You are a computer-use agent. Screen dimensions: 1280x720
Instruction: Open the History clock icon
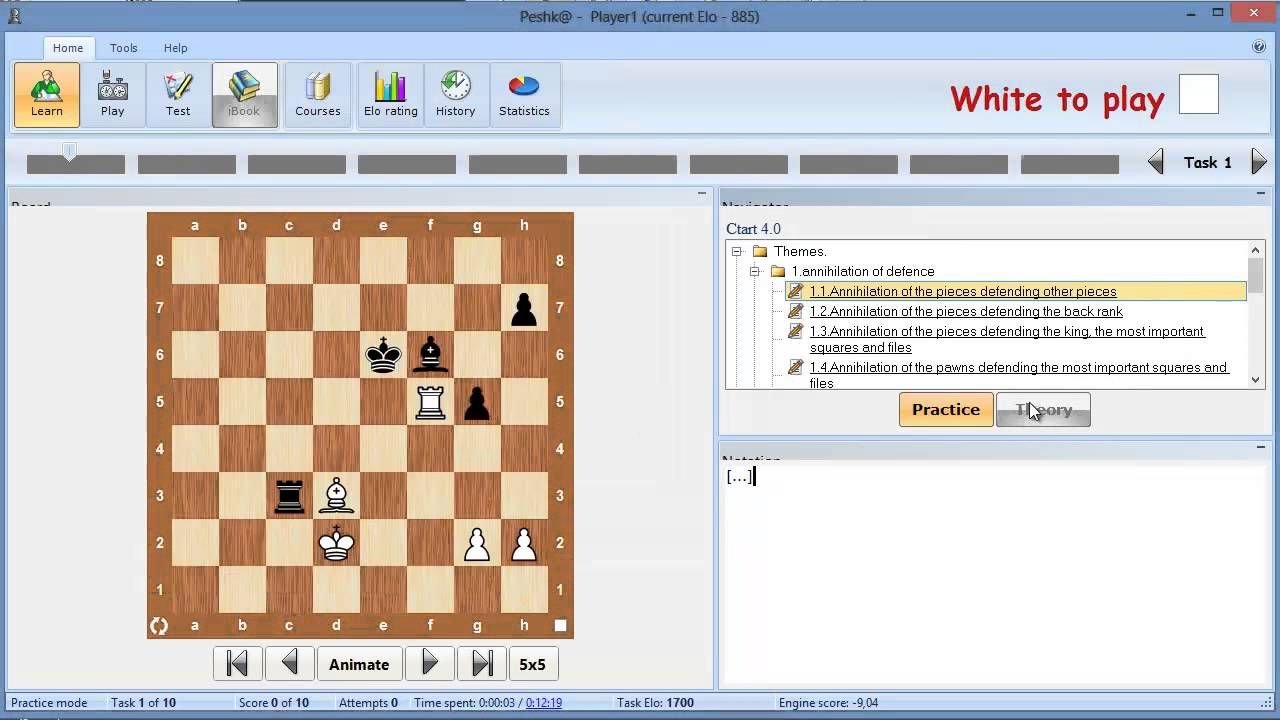(455, 95)
